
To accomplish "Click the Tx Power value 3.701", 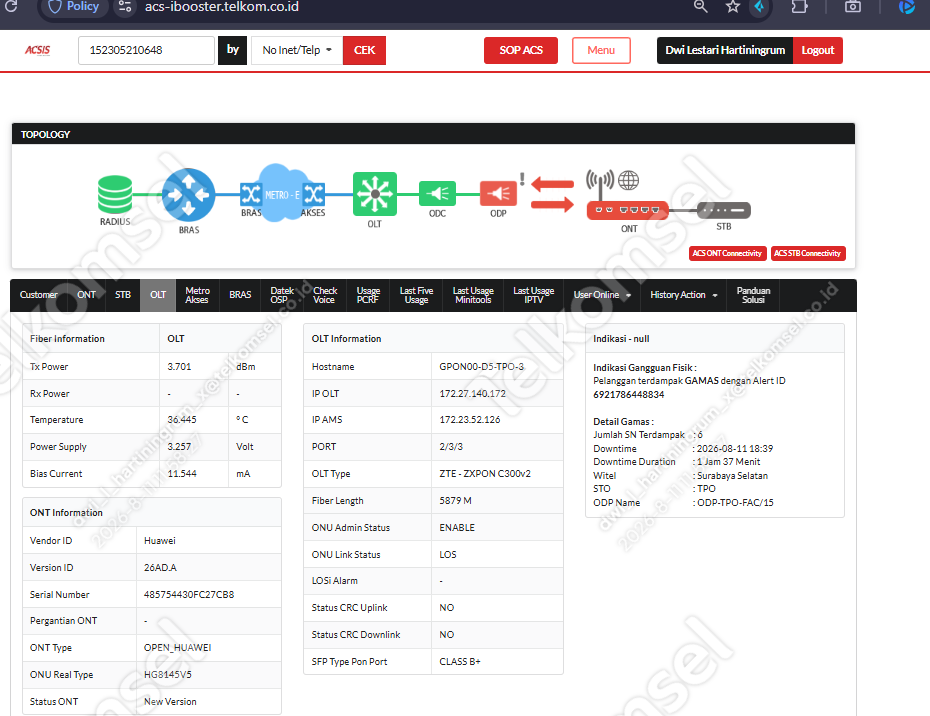I will click(x=179, y=367).
